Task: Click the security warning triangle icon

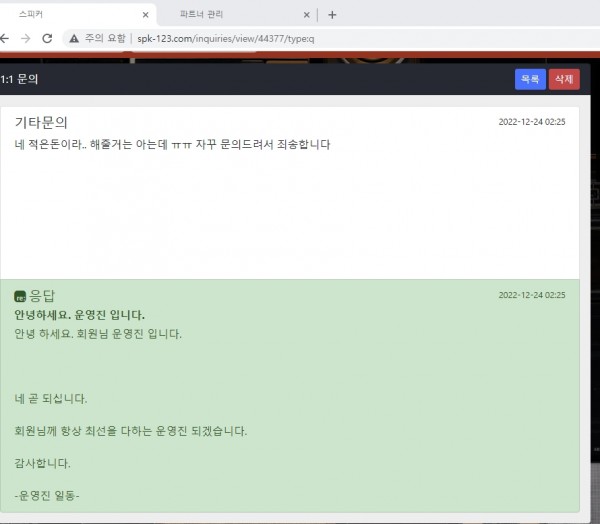Action: click(x=73, y=38)
